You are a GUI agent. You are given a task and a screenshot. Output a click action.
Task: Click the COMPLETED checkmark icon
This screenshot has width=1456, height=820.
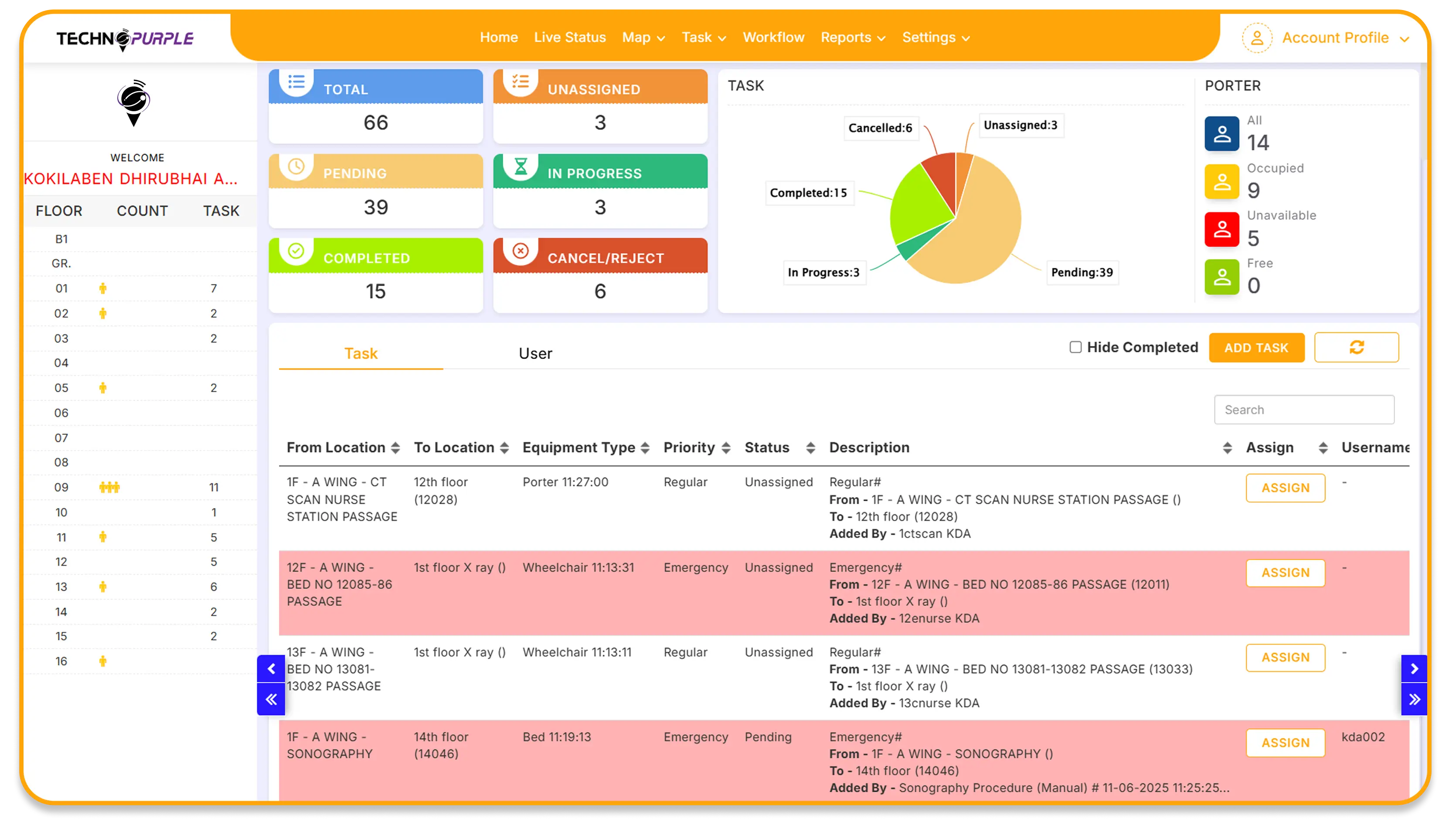[x=296, y=252]
